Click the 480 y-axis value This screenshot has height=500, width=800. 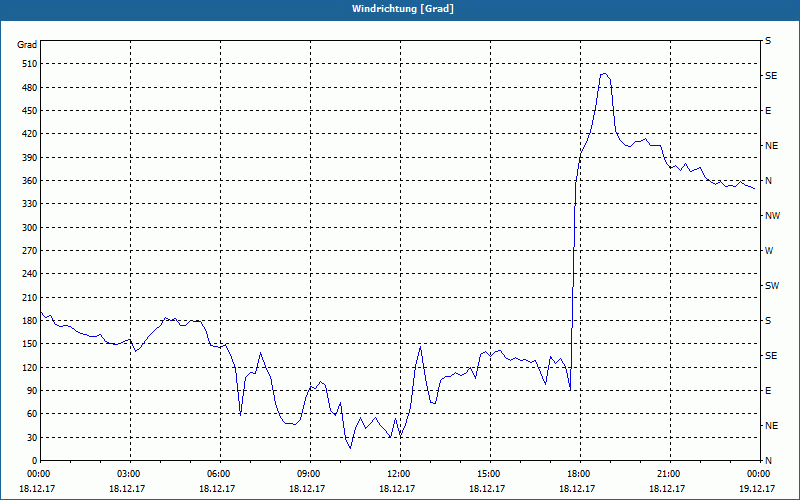(x=30, y=88)
